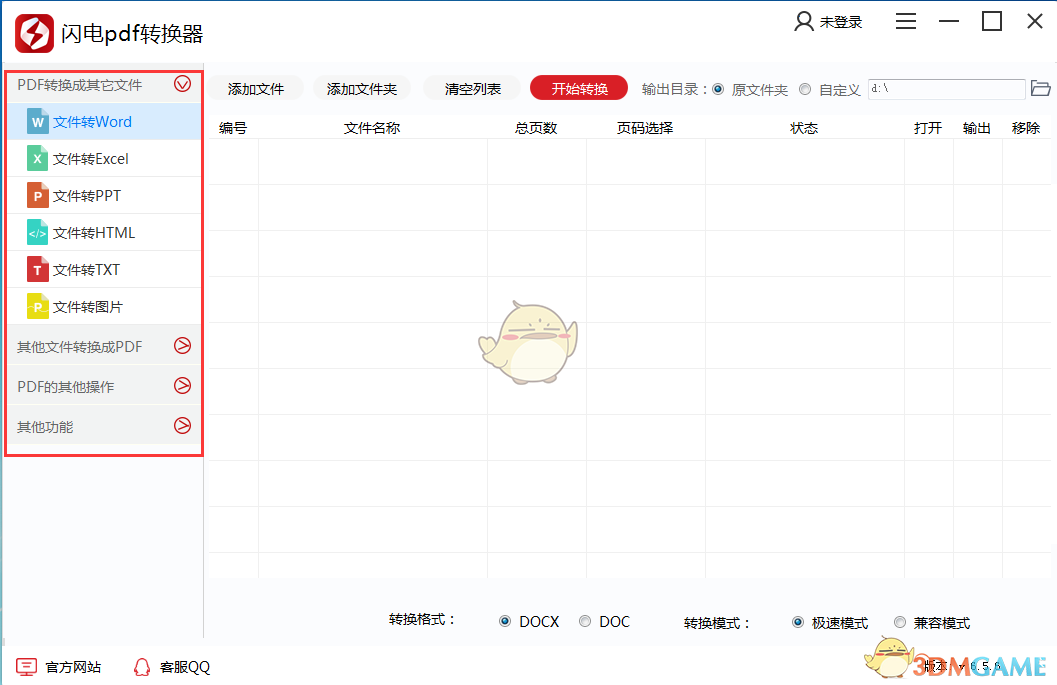Click the 客服QQ support icon
1057x685 pixels.
[x=141, y=666]
